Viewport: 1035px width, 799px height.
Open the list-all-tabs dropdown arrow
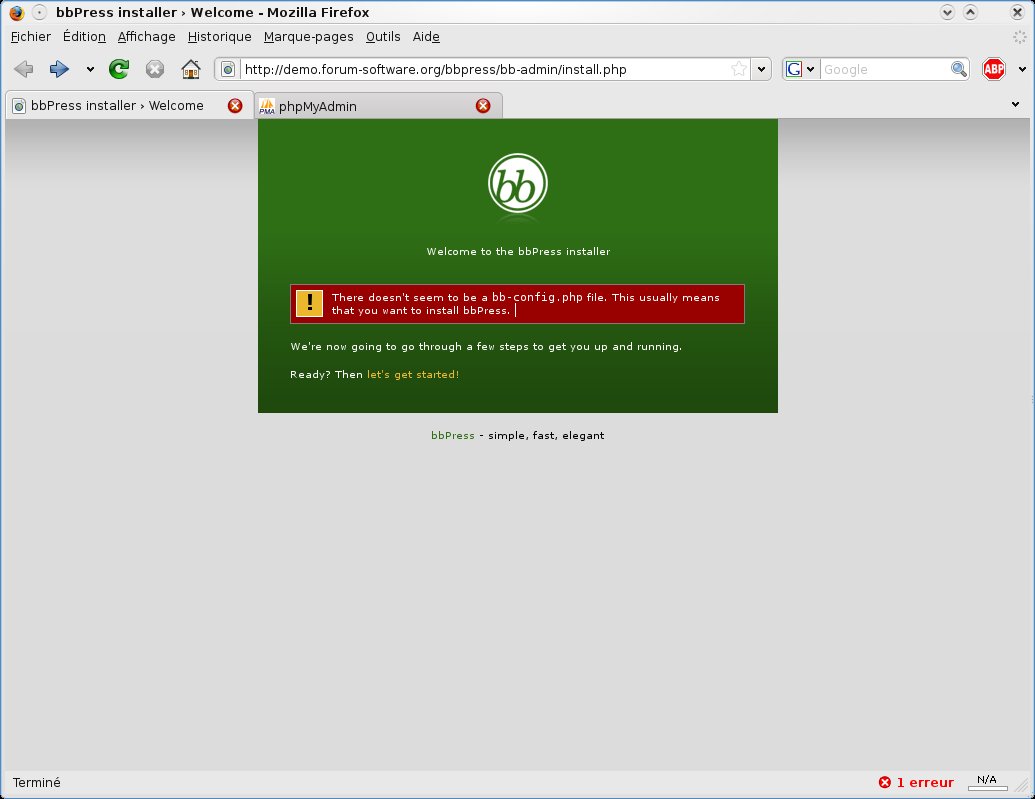click(1015, 104)
